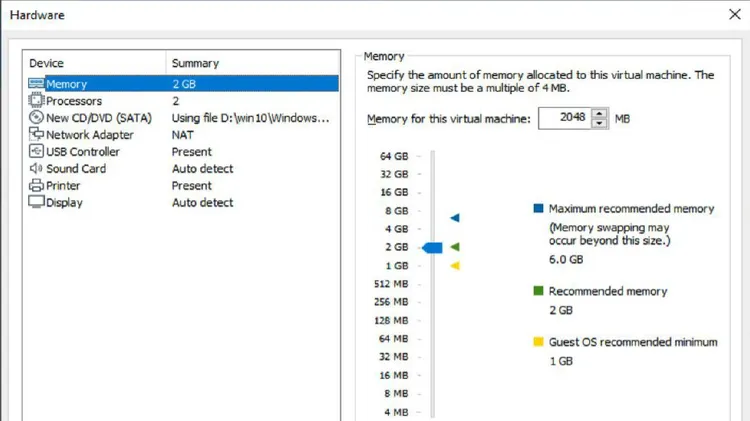Click the Display monitor icon
The image size is (750, 421).
click(x=36, y=202)
